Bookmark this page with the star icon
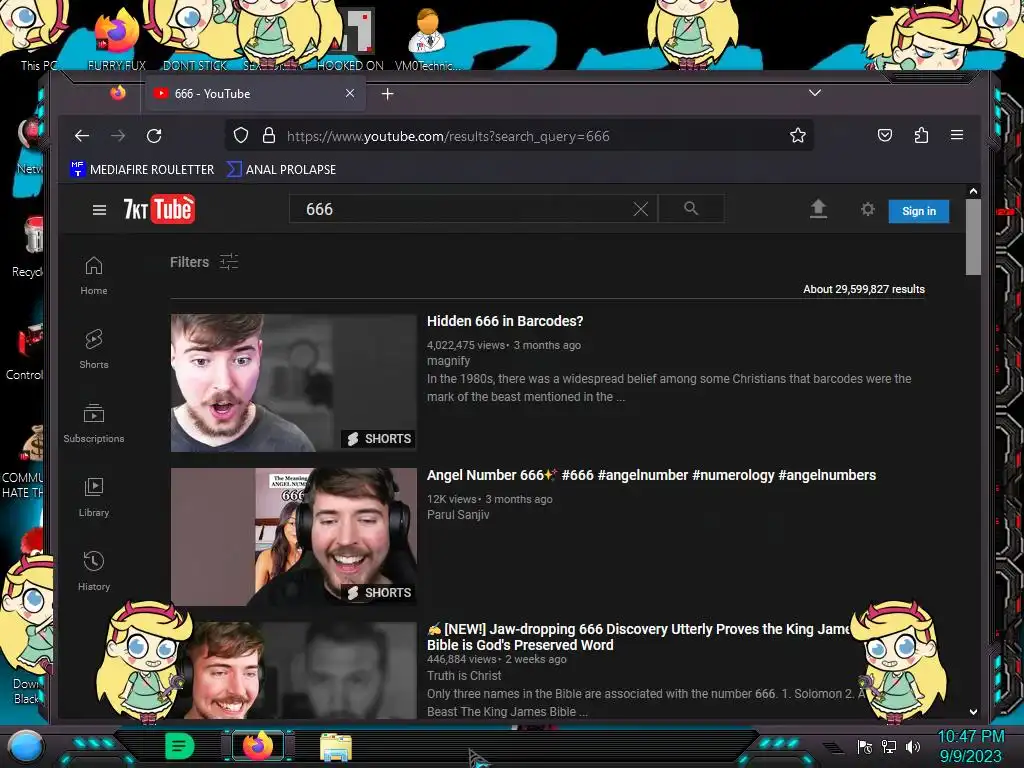 (797, 135)
